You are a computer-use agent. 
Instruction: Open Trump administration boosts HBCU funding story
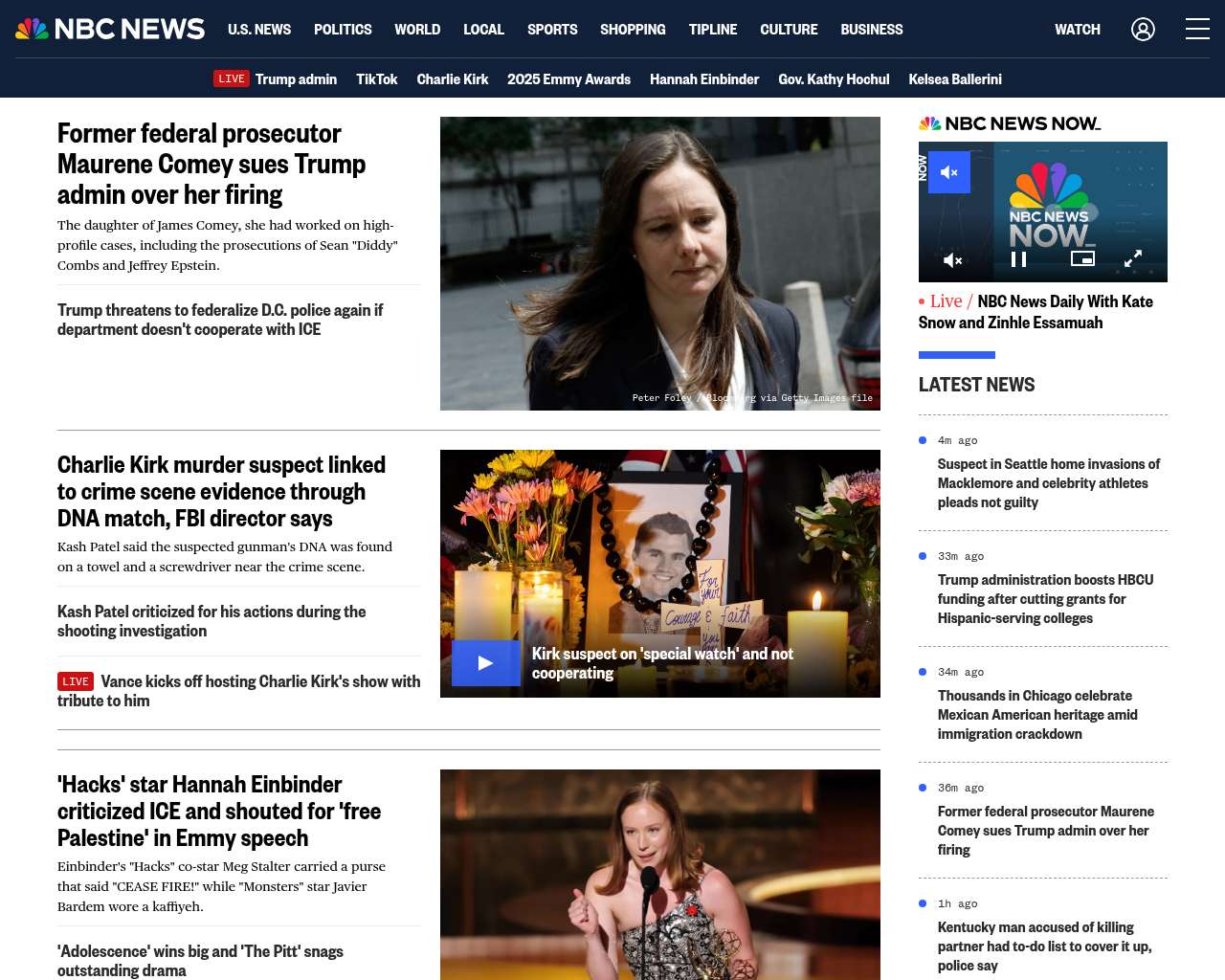[1045, 599]
